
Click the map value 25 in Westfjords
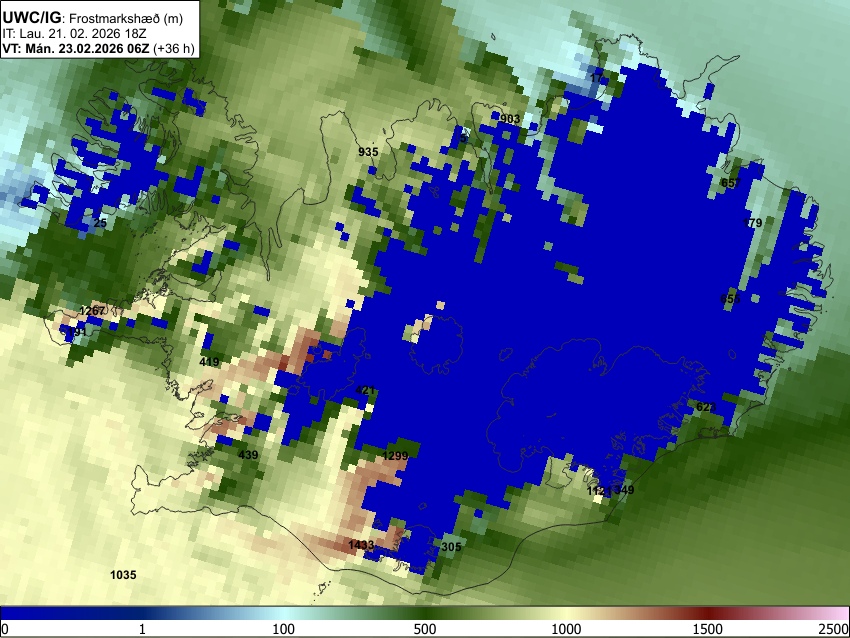(100, 223)
